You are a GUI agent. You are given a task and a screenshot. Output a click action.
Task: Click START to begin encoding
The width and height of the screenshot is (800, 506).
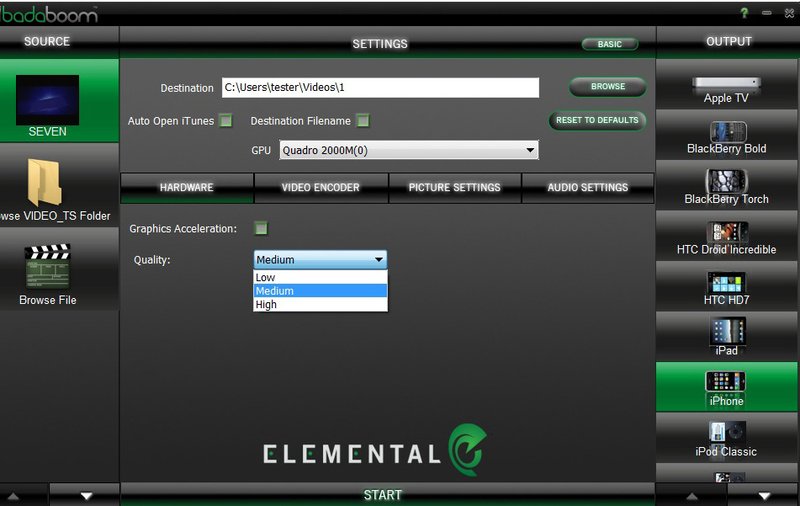tap(383, 495)
